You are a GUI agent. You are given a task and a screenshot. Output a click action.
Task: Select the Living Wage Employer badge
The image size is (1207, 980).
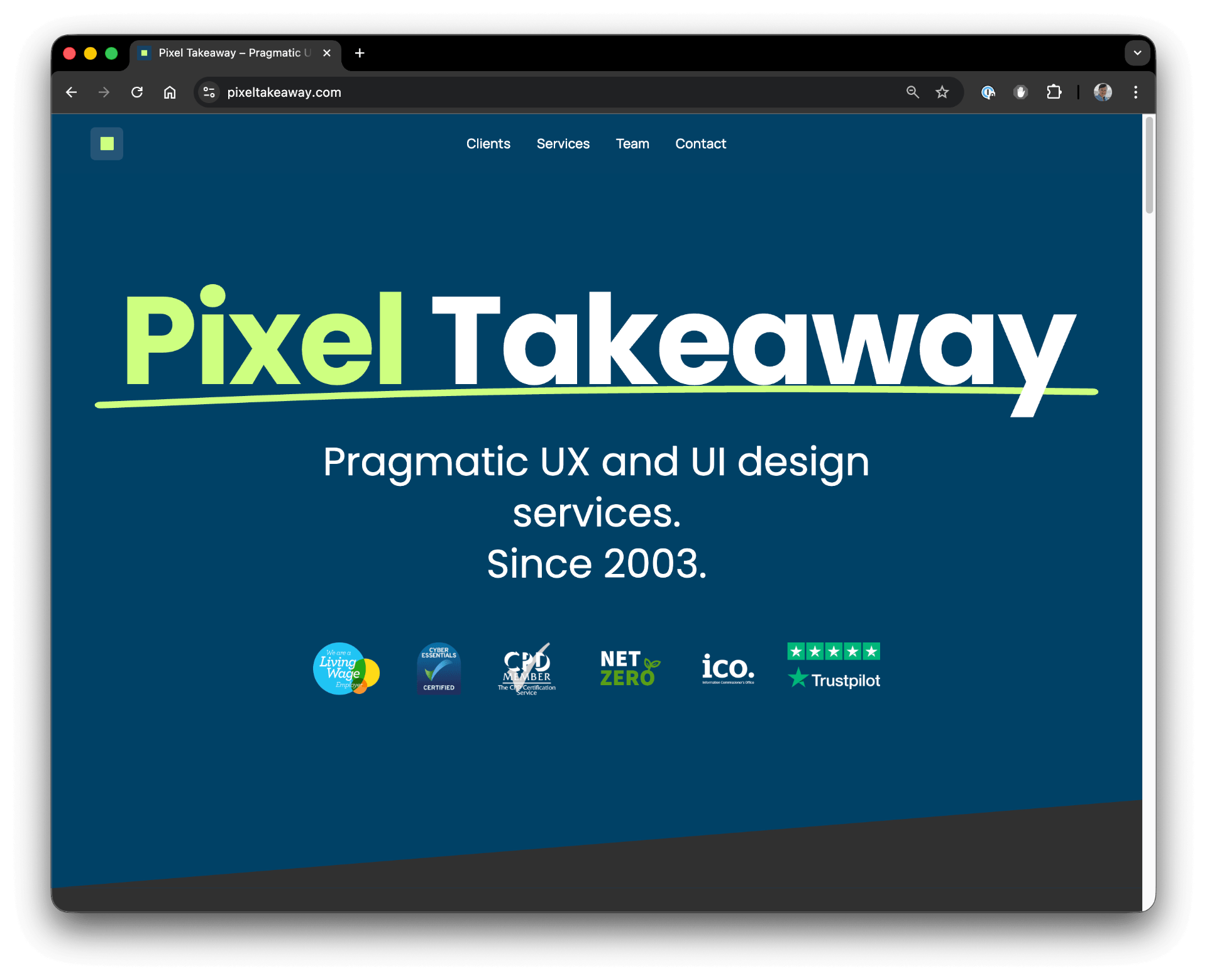click(346, 669)
